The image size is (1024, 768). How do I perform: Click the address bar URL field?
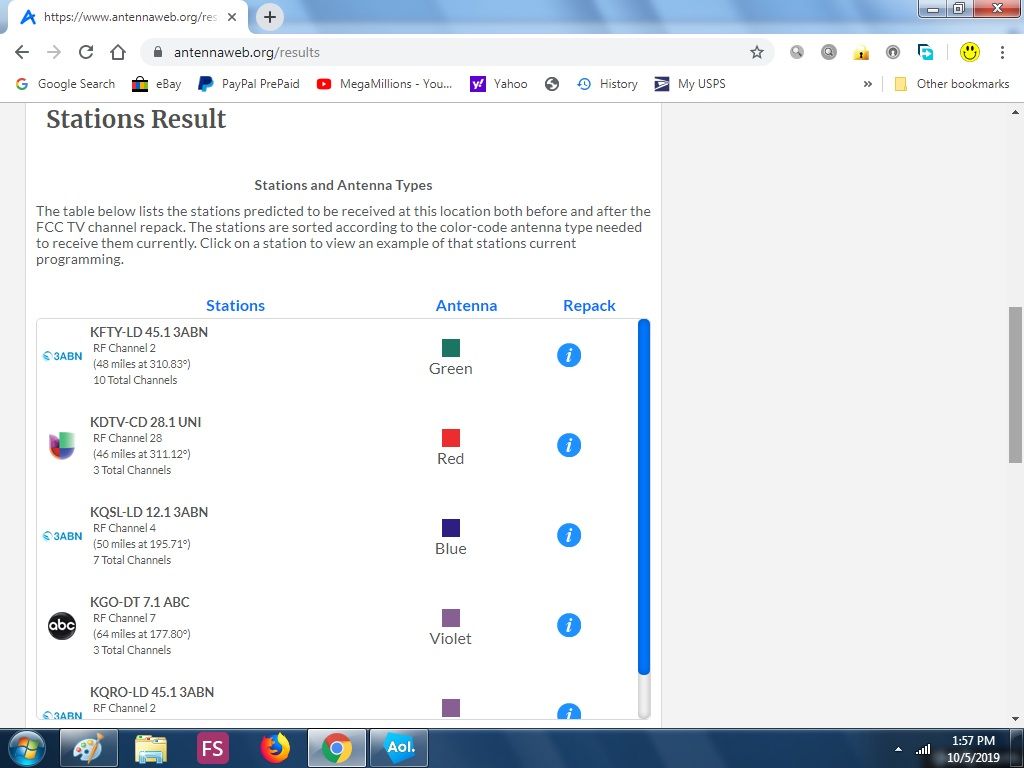(x=457, y=52)
